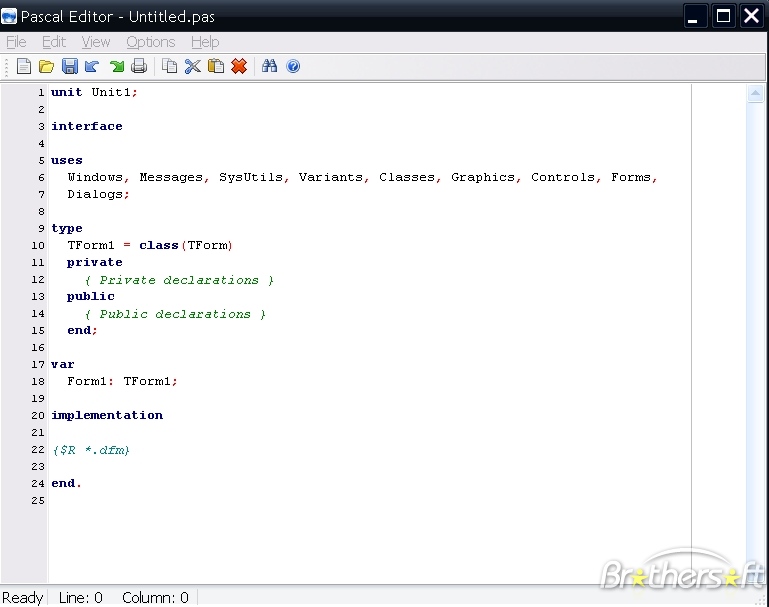
Task: Click 'Messages' in the uses clause
Action: tap(171, 177)
